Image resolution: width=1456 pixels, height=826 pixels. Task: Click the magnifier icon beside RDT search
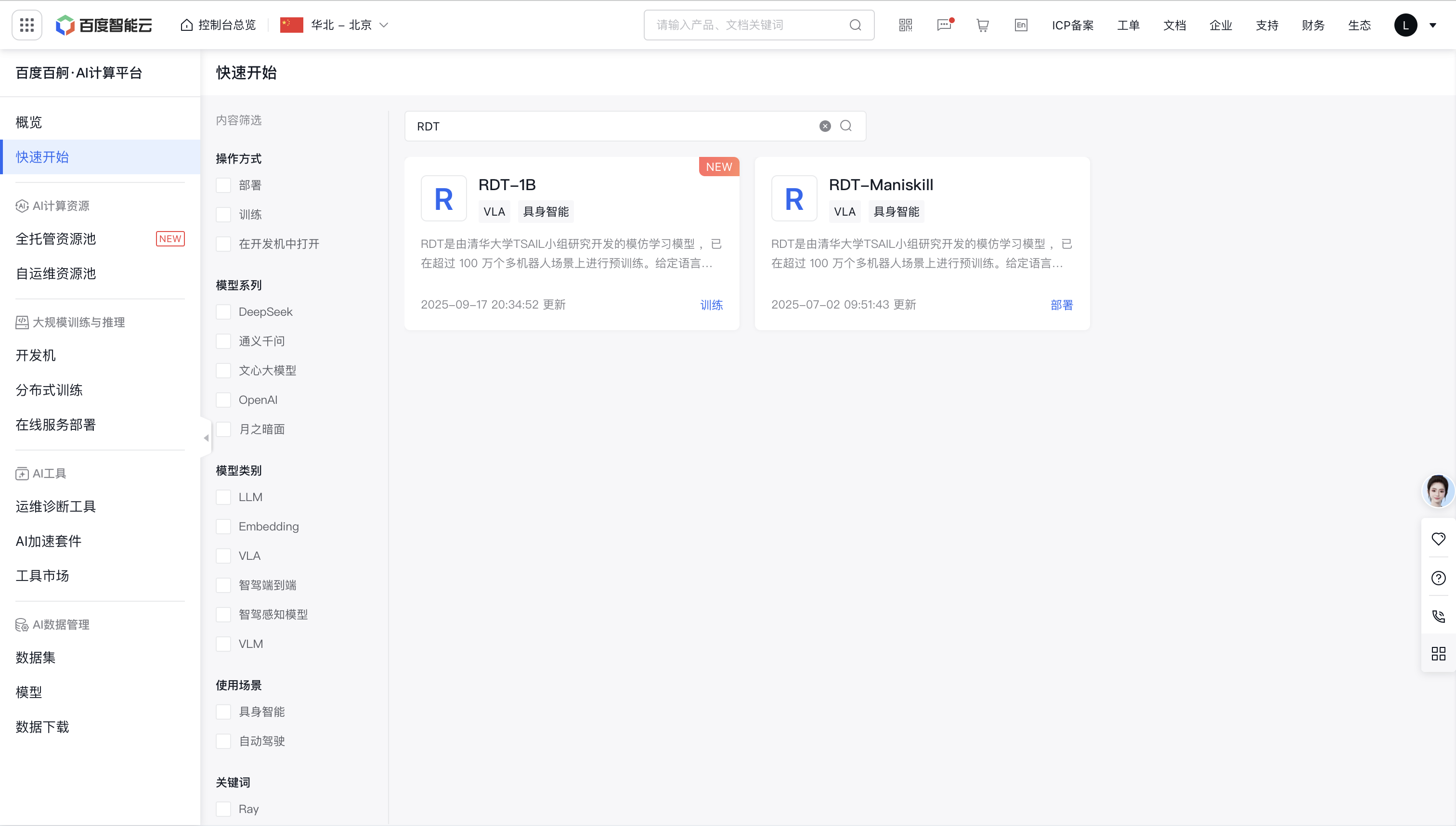tap(846, 126)
